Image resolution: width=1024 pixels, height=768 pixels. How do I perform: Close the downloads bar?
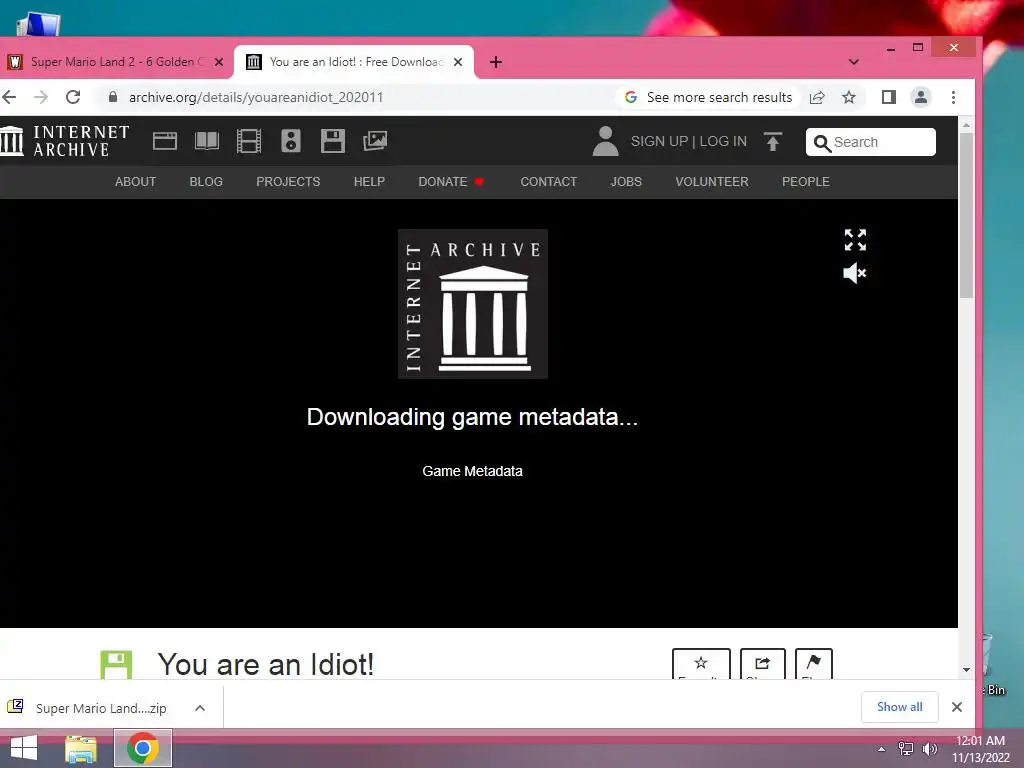[x=957, y=707]
